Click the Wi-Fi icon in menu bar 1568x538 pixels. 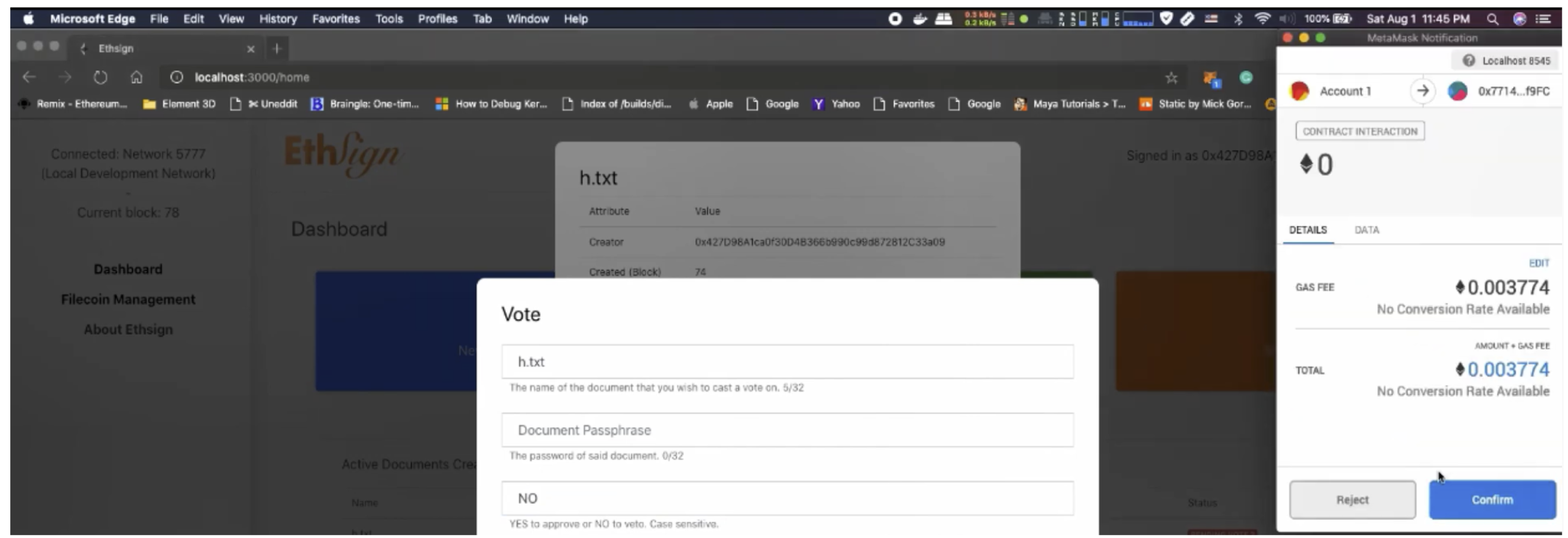coord(1263,19)
